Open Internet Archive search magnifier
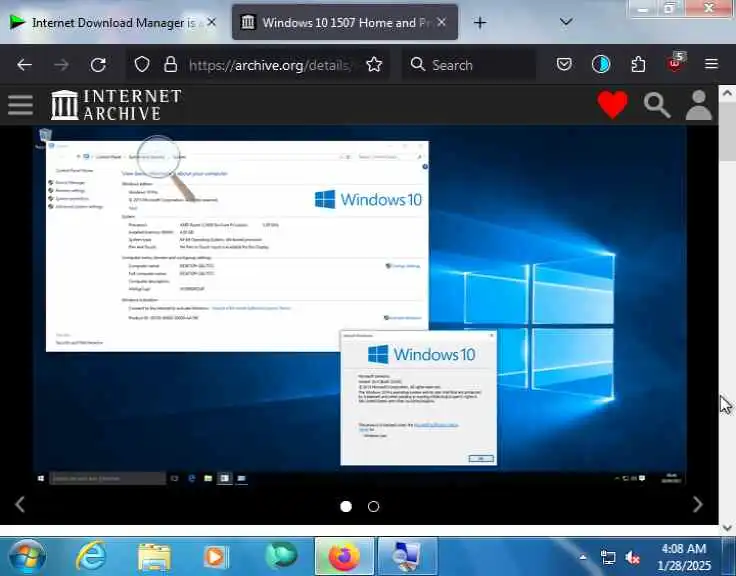This screenshot has height=576, width=736. click(657, 105)
